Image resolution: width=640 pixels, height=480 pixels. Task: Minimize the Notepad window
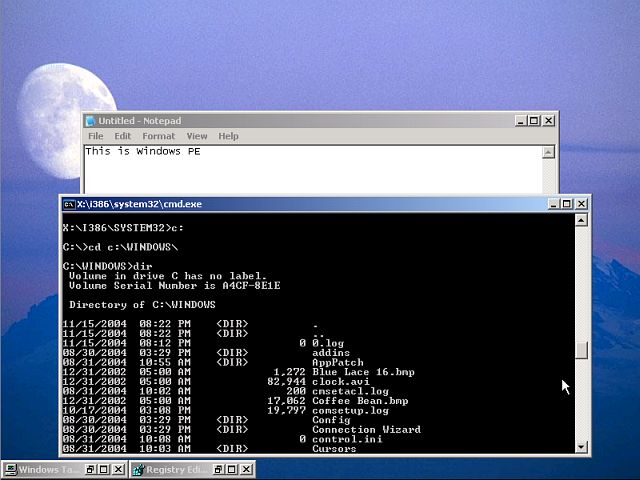(x=520, y=121)
